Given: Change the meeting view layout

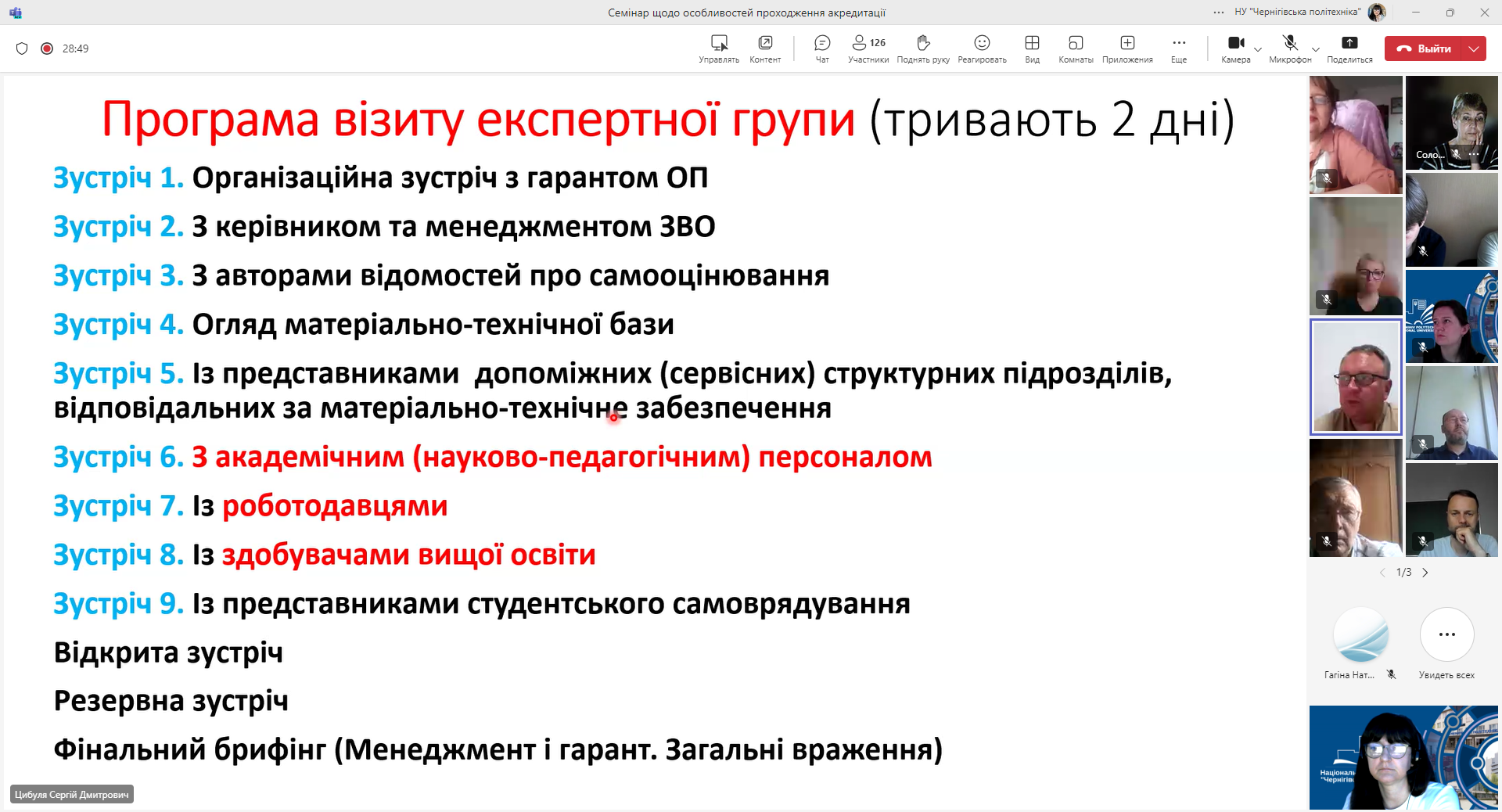Looking at the screenshot, I should (1032, 48).
